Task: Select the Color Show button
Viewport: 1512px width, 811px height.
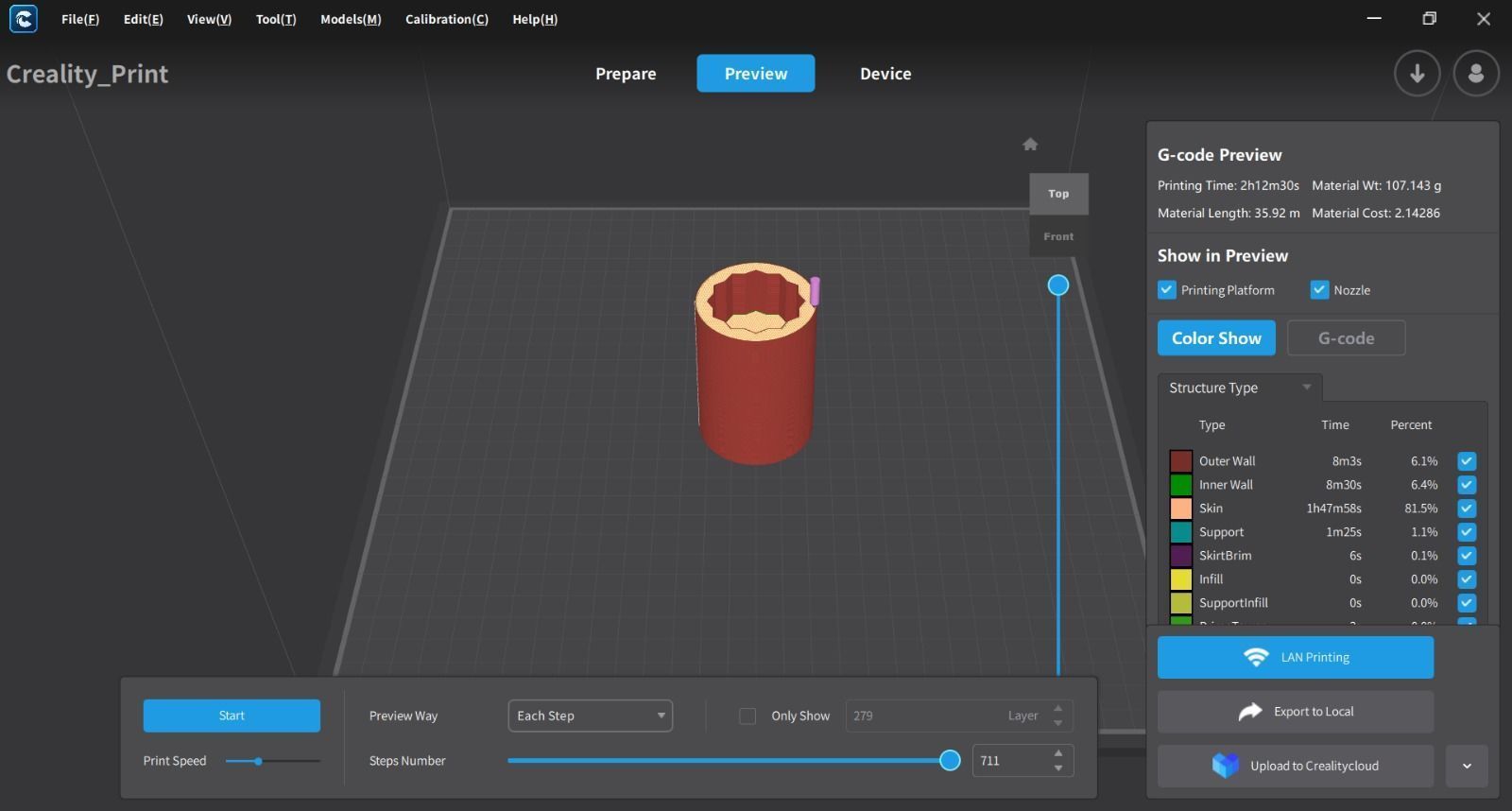Action: tap(1216, 338)
